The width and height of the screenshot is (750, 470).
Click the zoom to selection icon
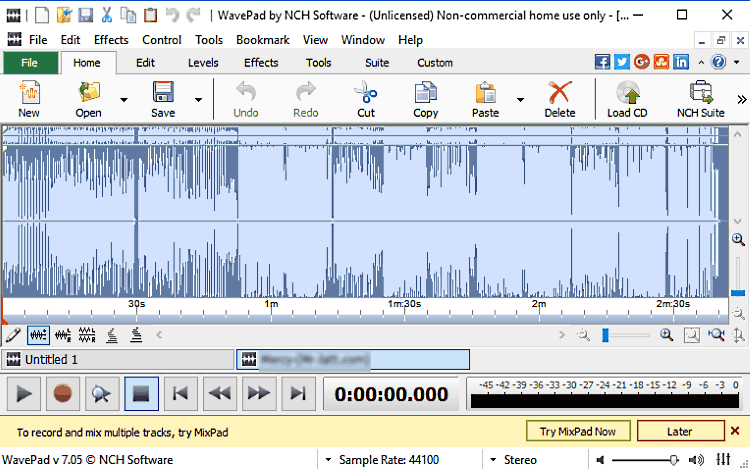tap(692, 335)
